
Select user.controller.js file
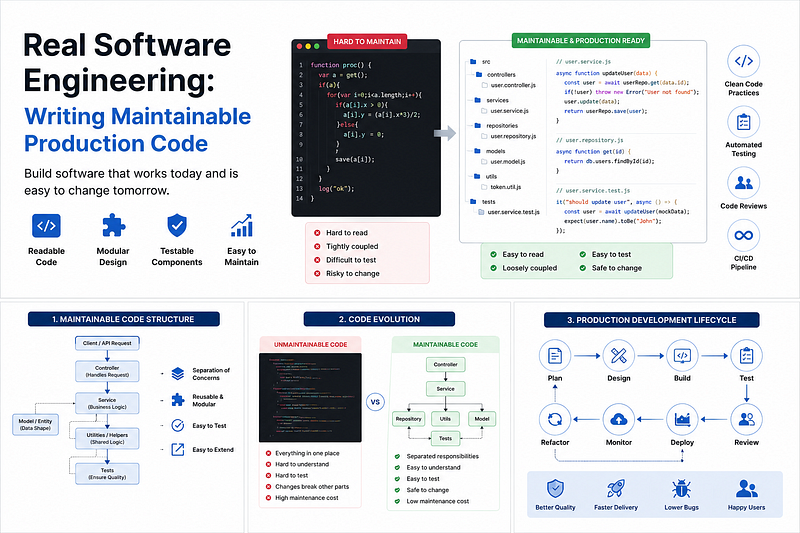click(x=509, y=85)
